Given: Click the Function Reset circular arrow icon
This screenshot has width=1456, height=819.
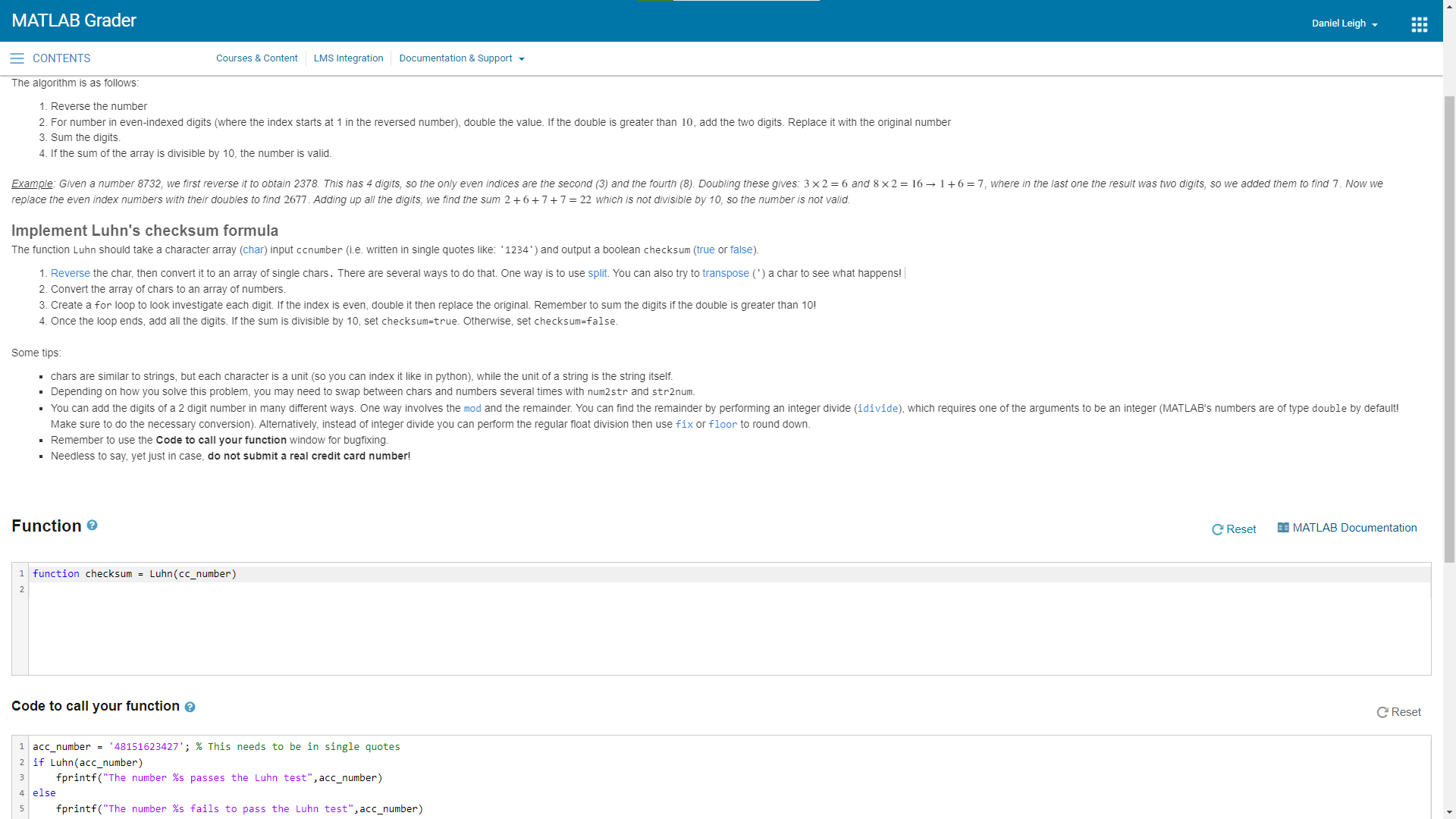Looking at the screenshot, I should click(x=1217, y=529).
